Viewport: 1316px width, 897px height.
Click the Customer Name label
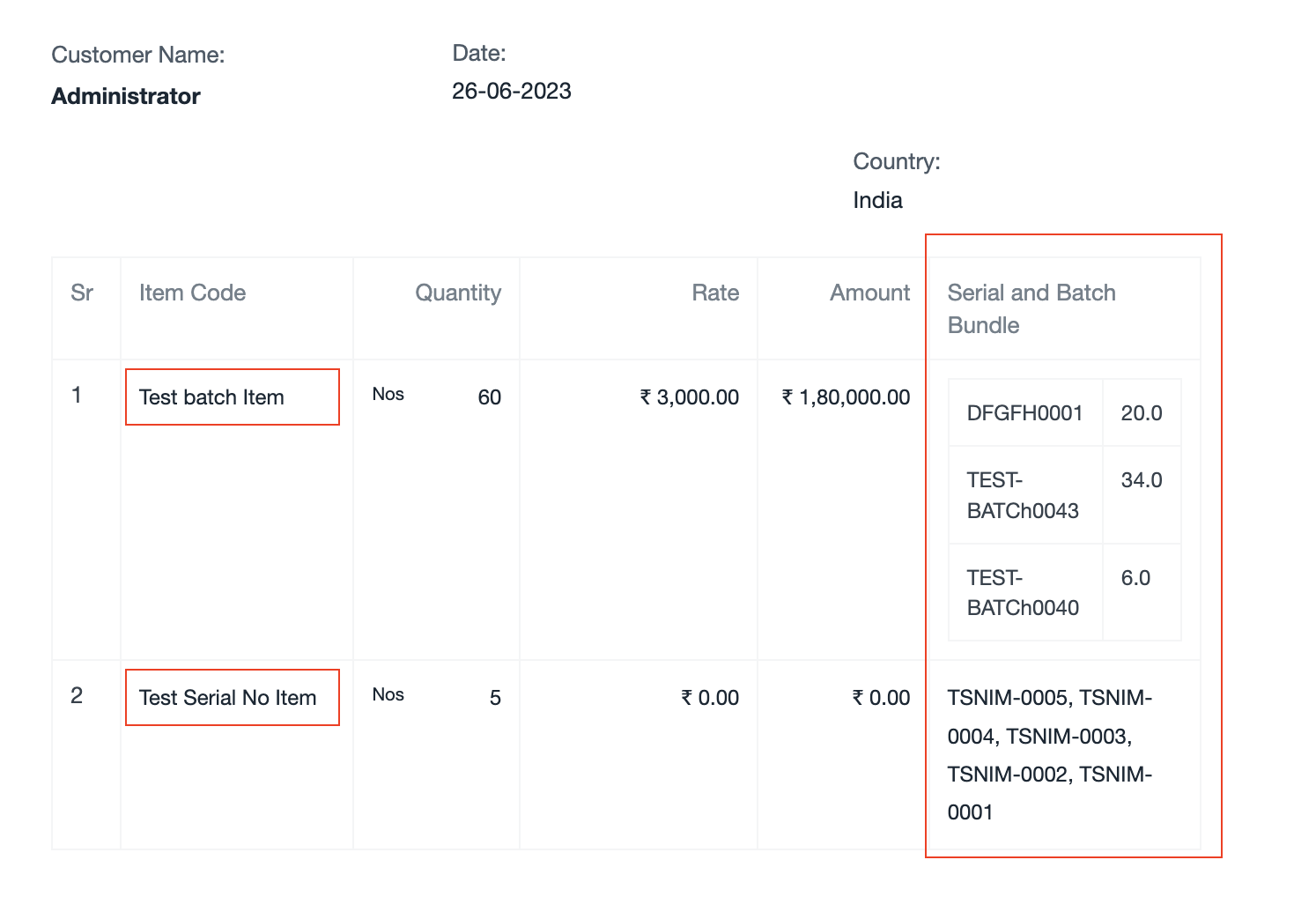138,55
